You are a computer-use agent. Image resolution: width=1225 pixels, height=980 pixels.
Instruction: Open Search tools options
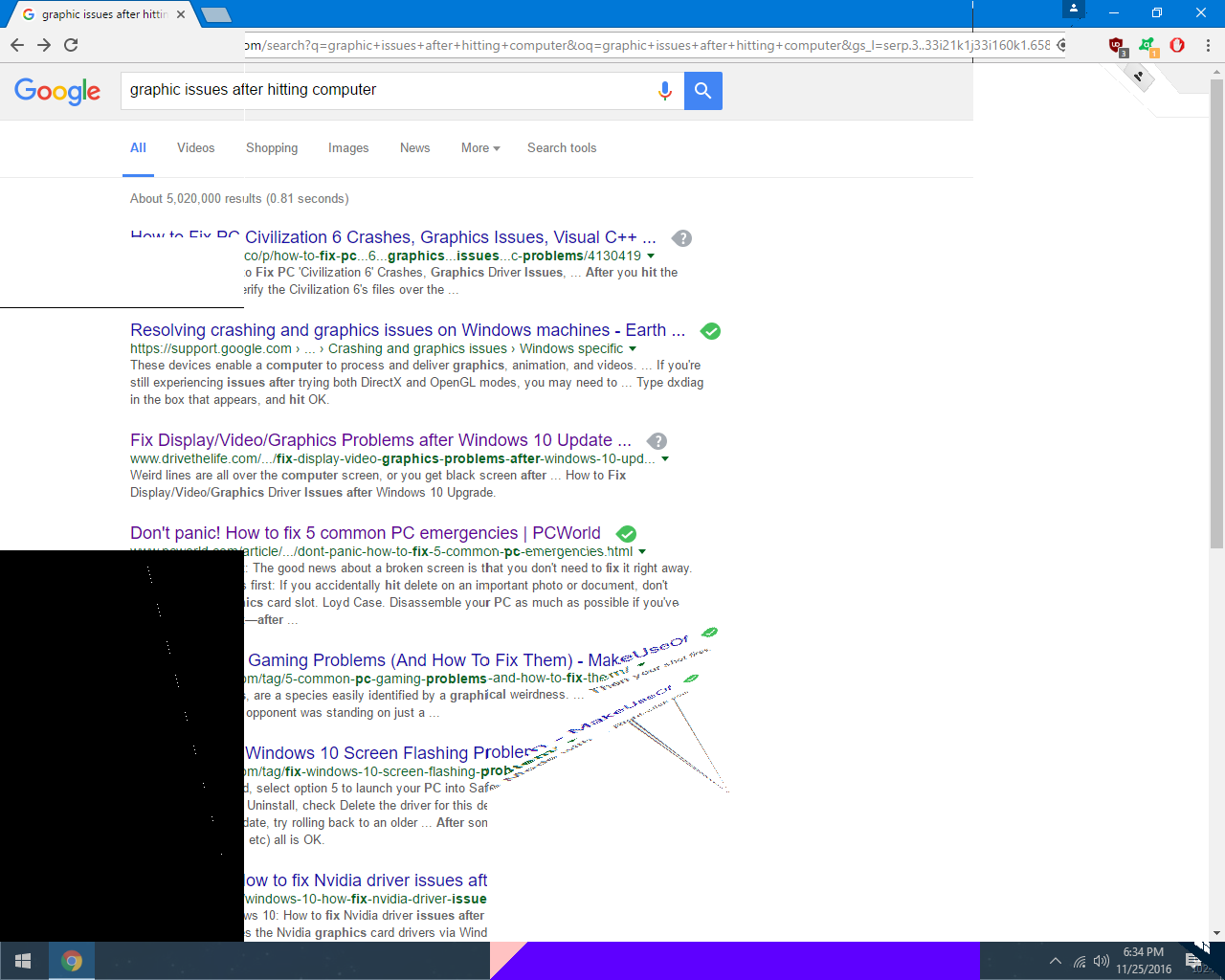[x=562, y=148]
